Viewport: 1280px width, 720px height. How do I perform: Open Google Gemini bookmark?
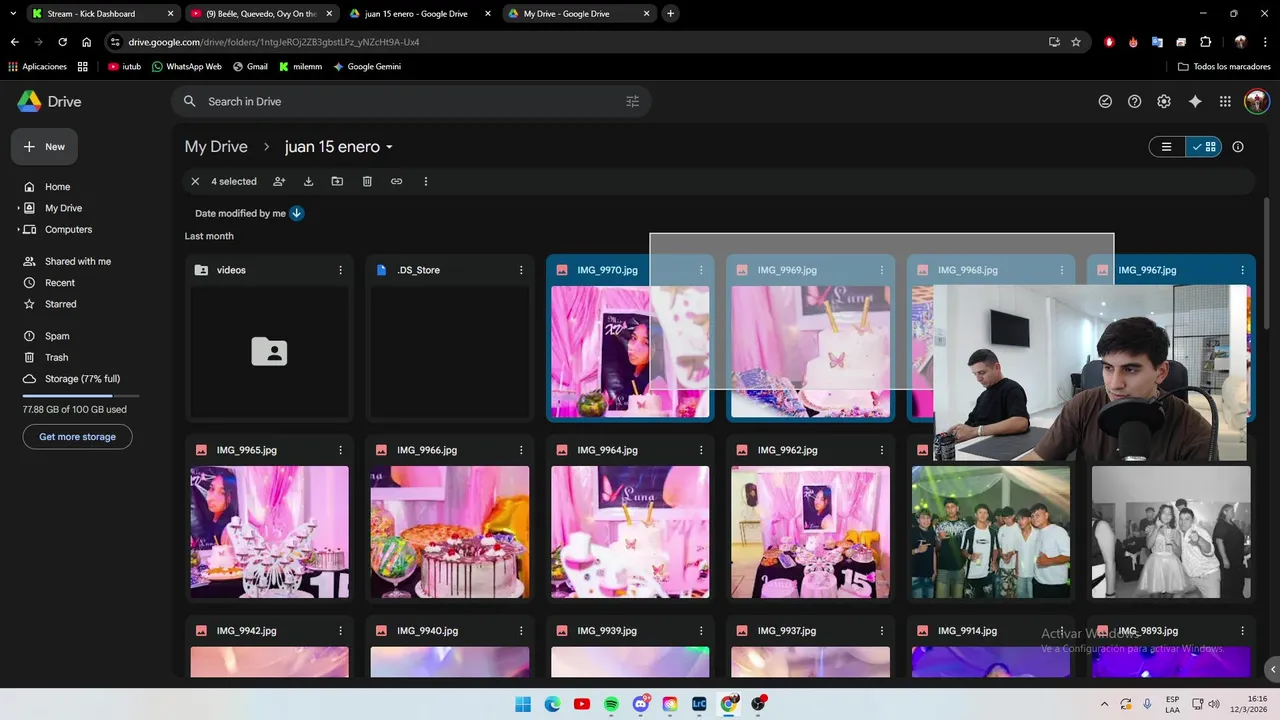click(x=367, y=67)
